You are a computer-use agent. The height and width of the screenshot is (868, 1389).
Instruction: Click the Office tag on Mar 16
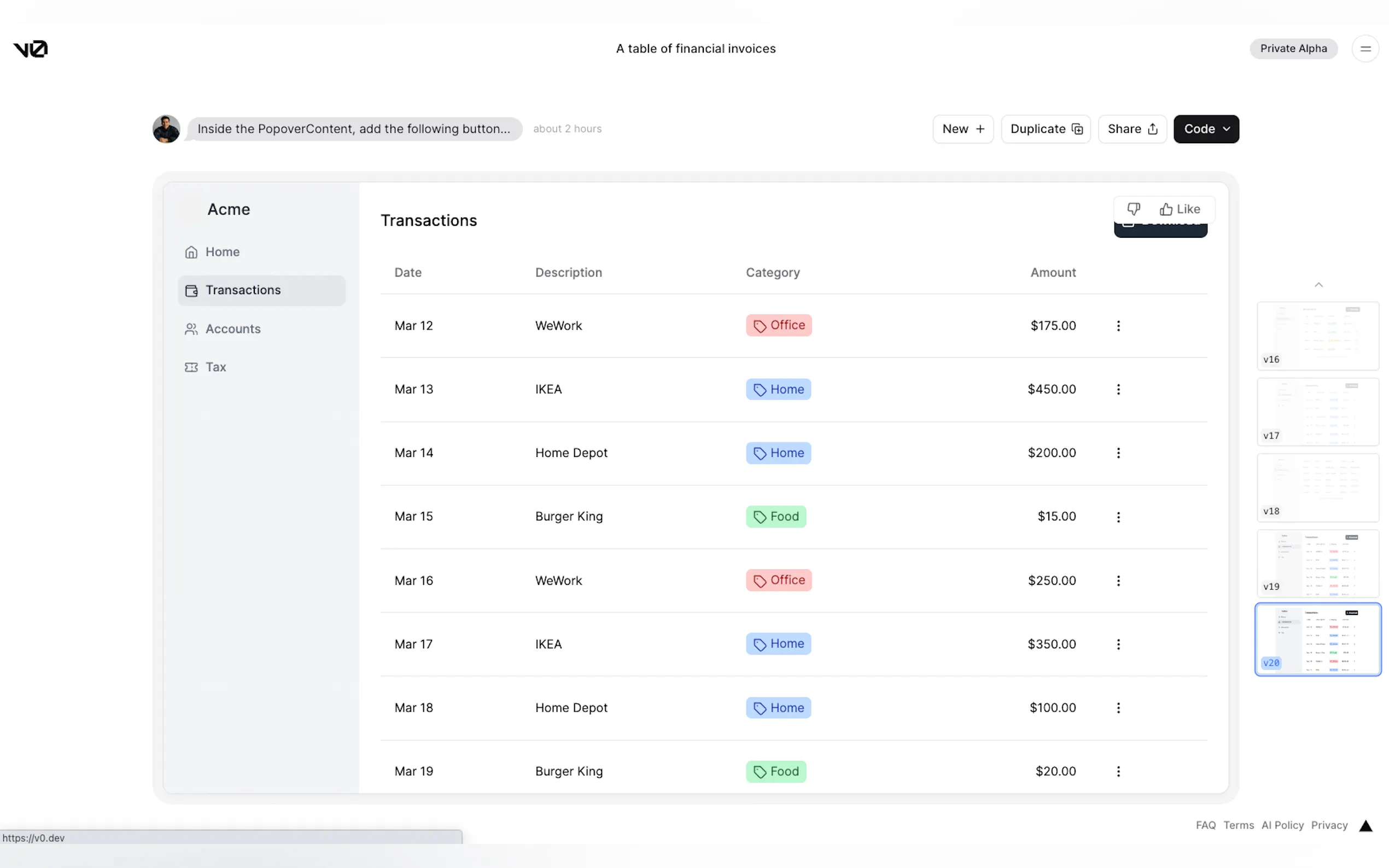[779, 580]
